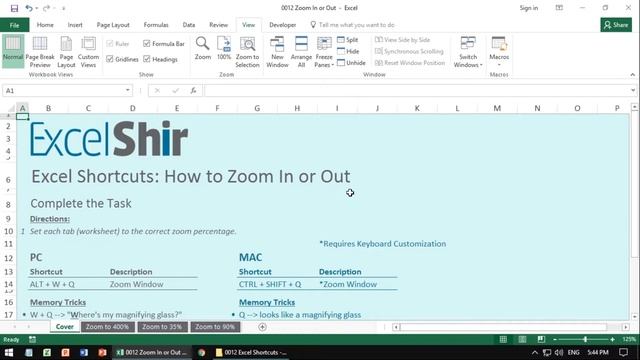Expand the formula bar
This screenshot has width=640, height=360.
[633, 91]
